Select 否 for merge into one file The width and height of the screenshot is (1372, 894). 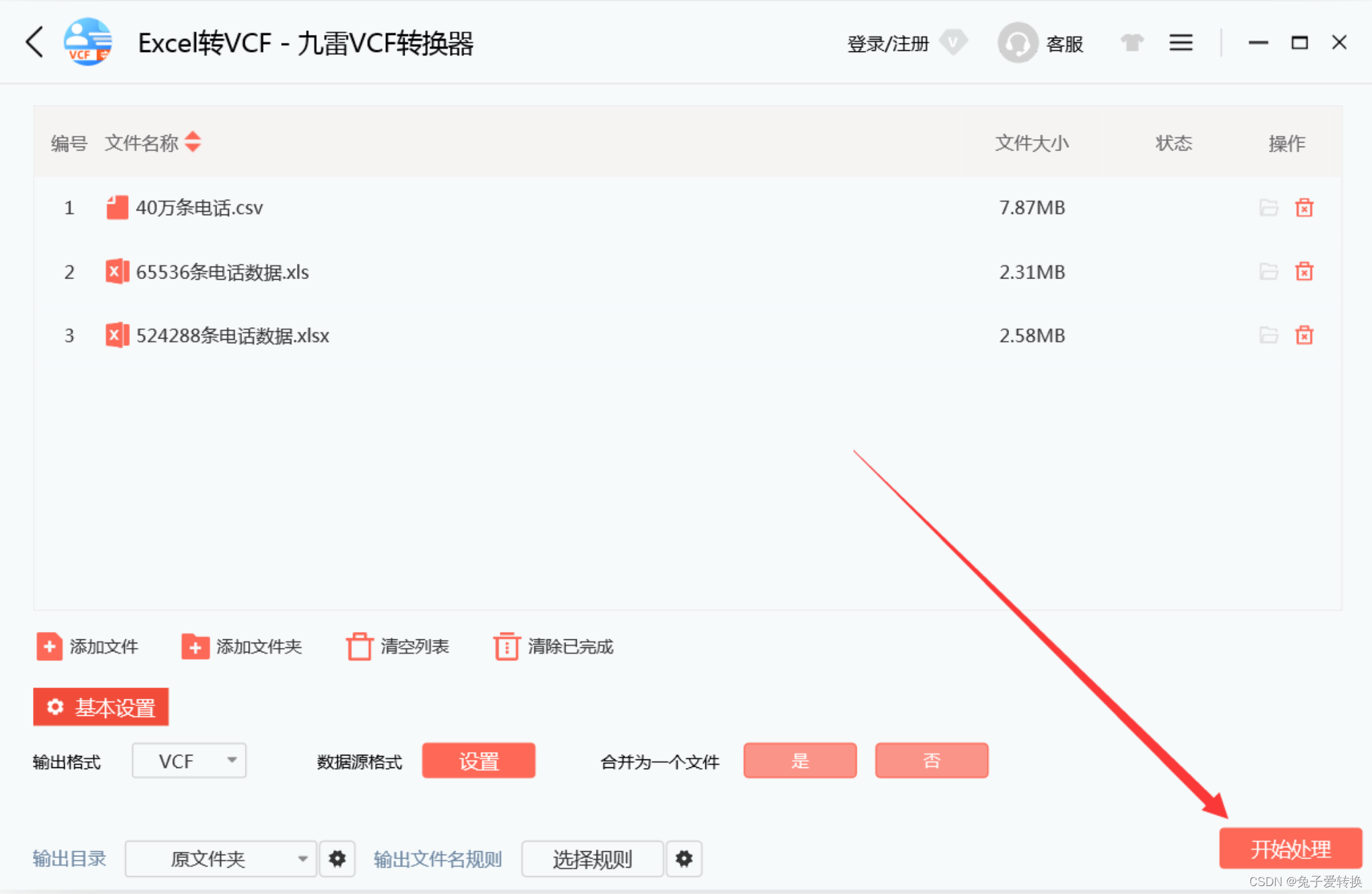[931, 761]
